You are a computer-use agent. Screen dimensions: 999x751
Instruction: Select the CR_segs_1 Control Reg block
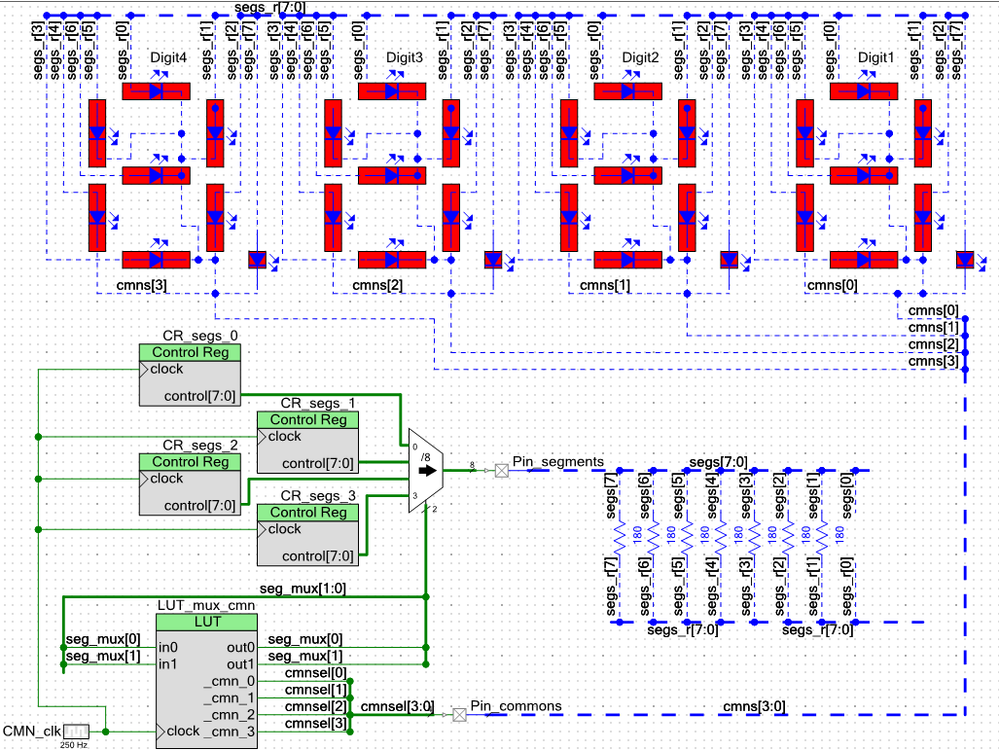[308, 442]
